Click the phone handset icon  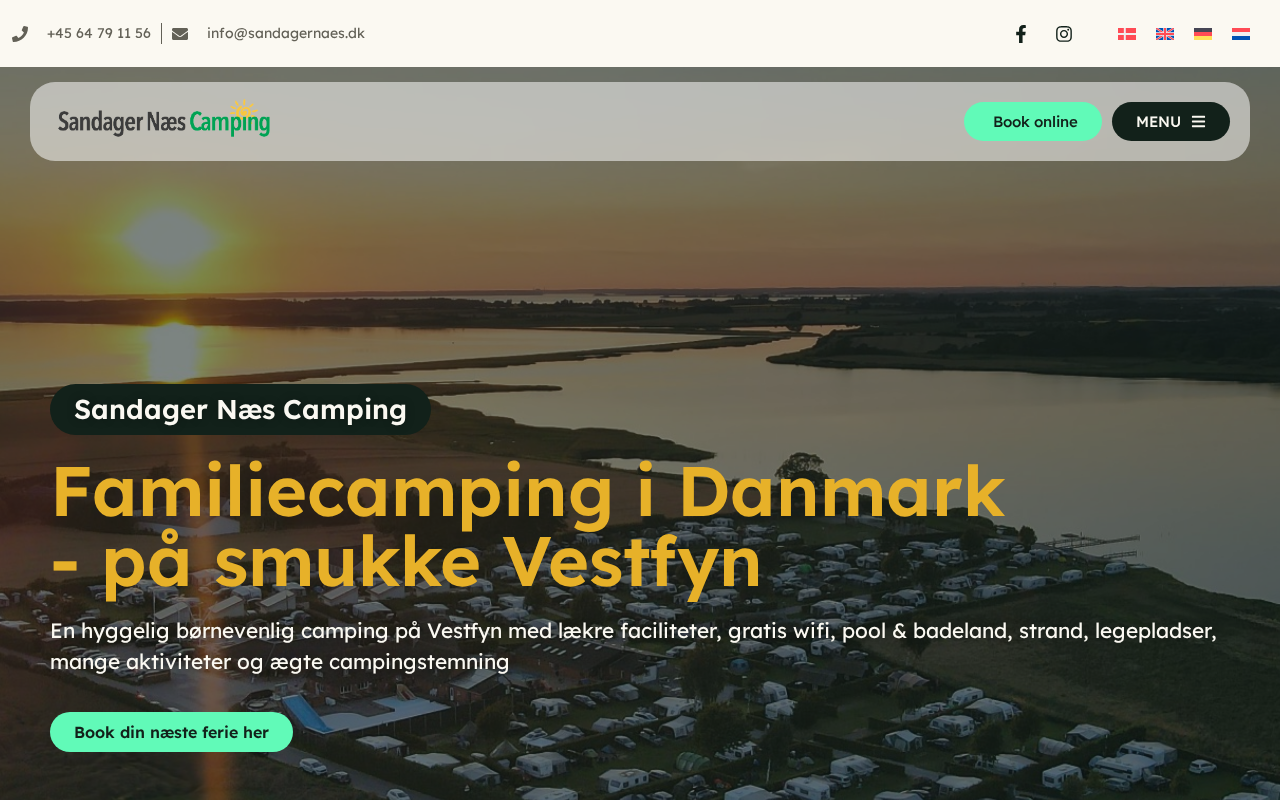pos(20,34)
